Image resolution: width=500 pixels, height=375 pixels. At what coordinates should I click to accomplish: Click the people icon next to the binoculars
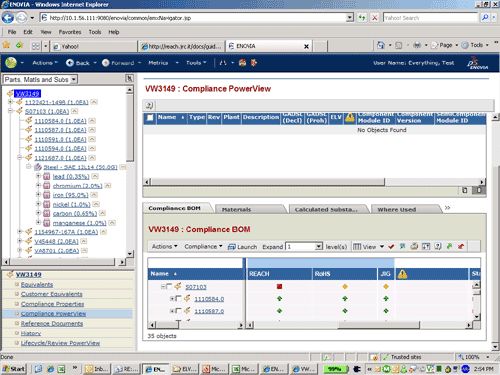pyautogui.click(x=243, y=63)
